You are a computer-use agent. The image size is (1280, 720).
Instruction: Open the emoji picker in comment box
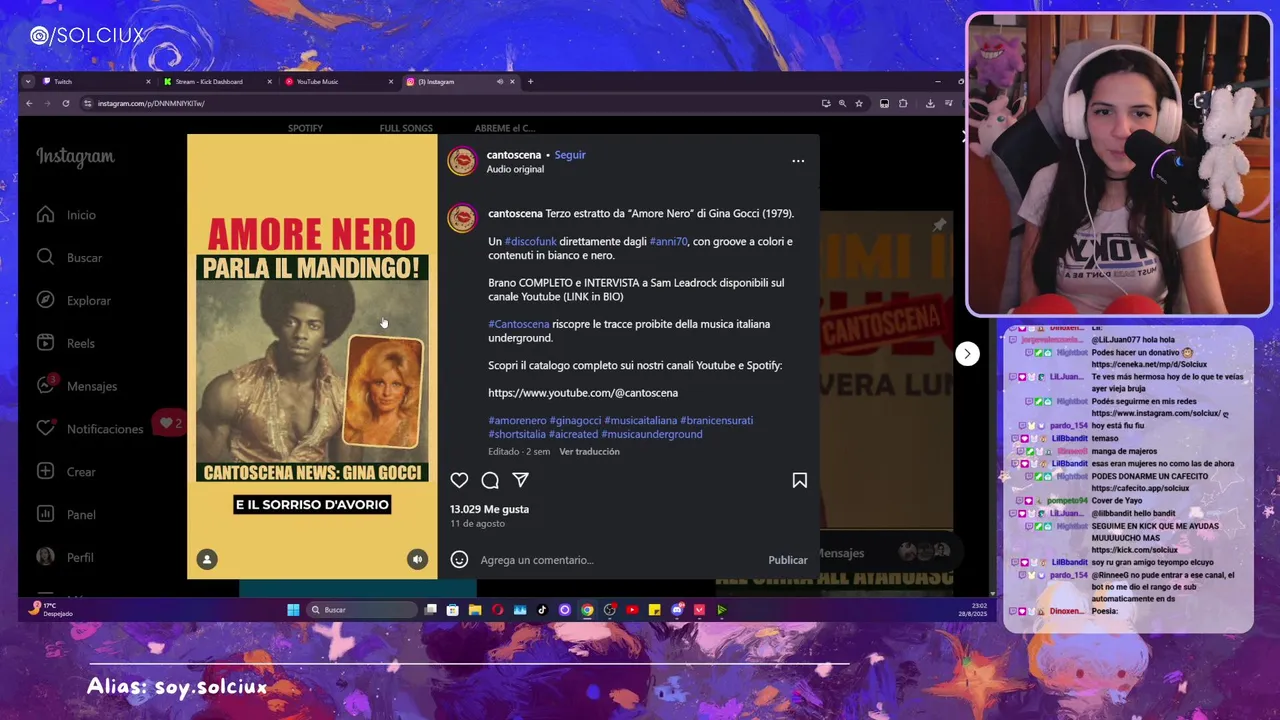(459, 560)
